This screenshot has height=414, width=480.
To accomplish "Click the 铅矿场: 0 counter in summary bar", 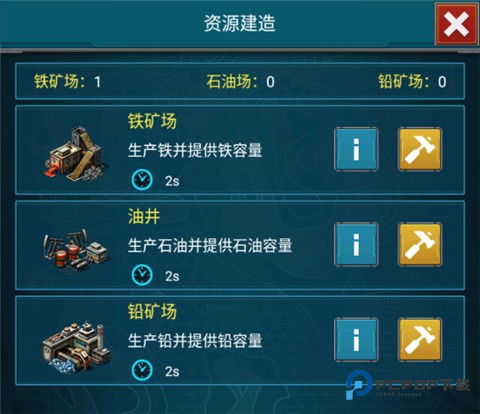I will point(412,82).
